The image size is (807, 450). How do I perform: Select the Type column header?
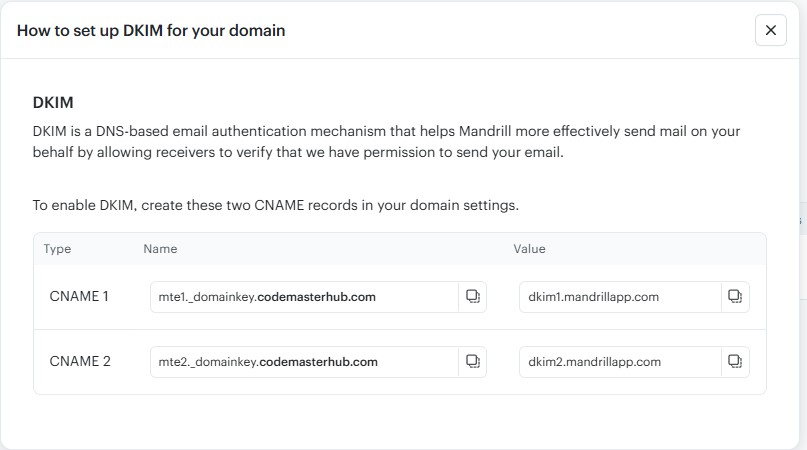57,249
